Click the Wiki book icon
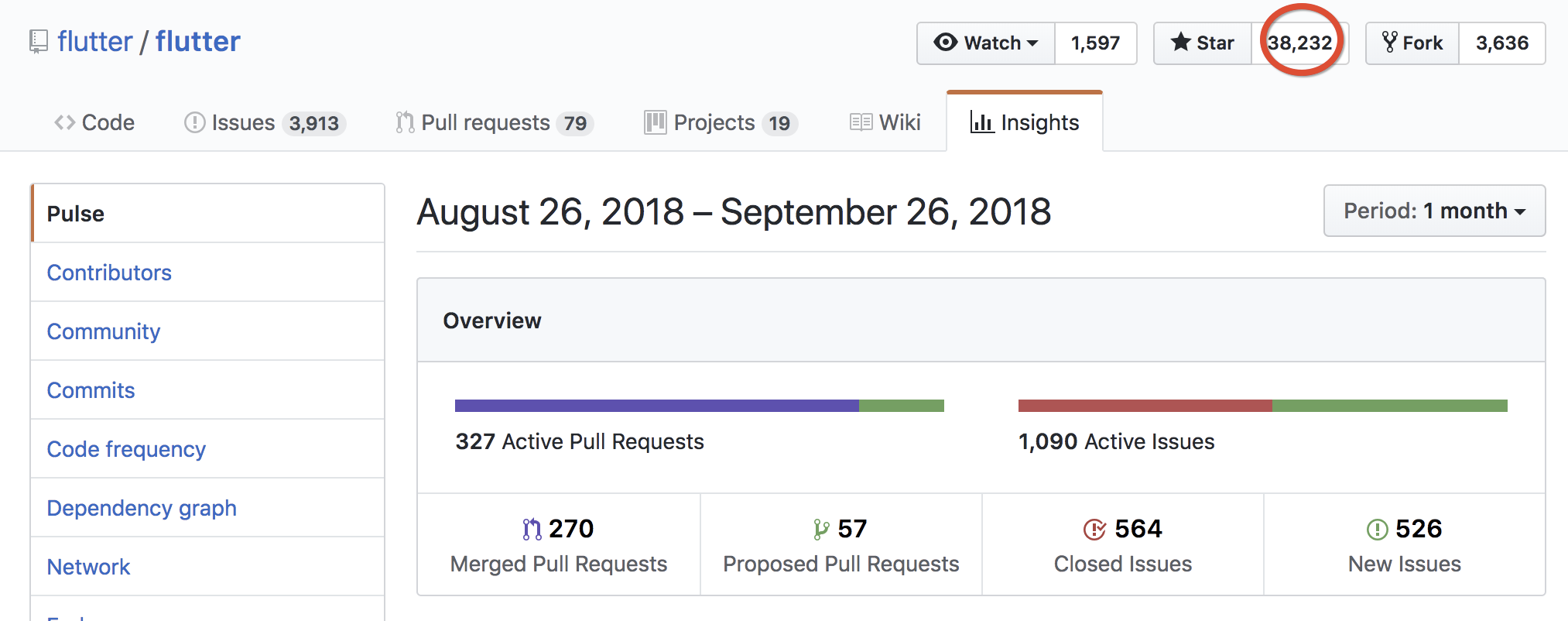This screenshot has height=621, width=1568. pos(861,122)
